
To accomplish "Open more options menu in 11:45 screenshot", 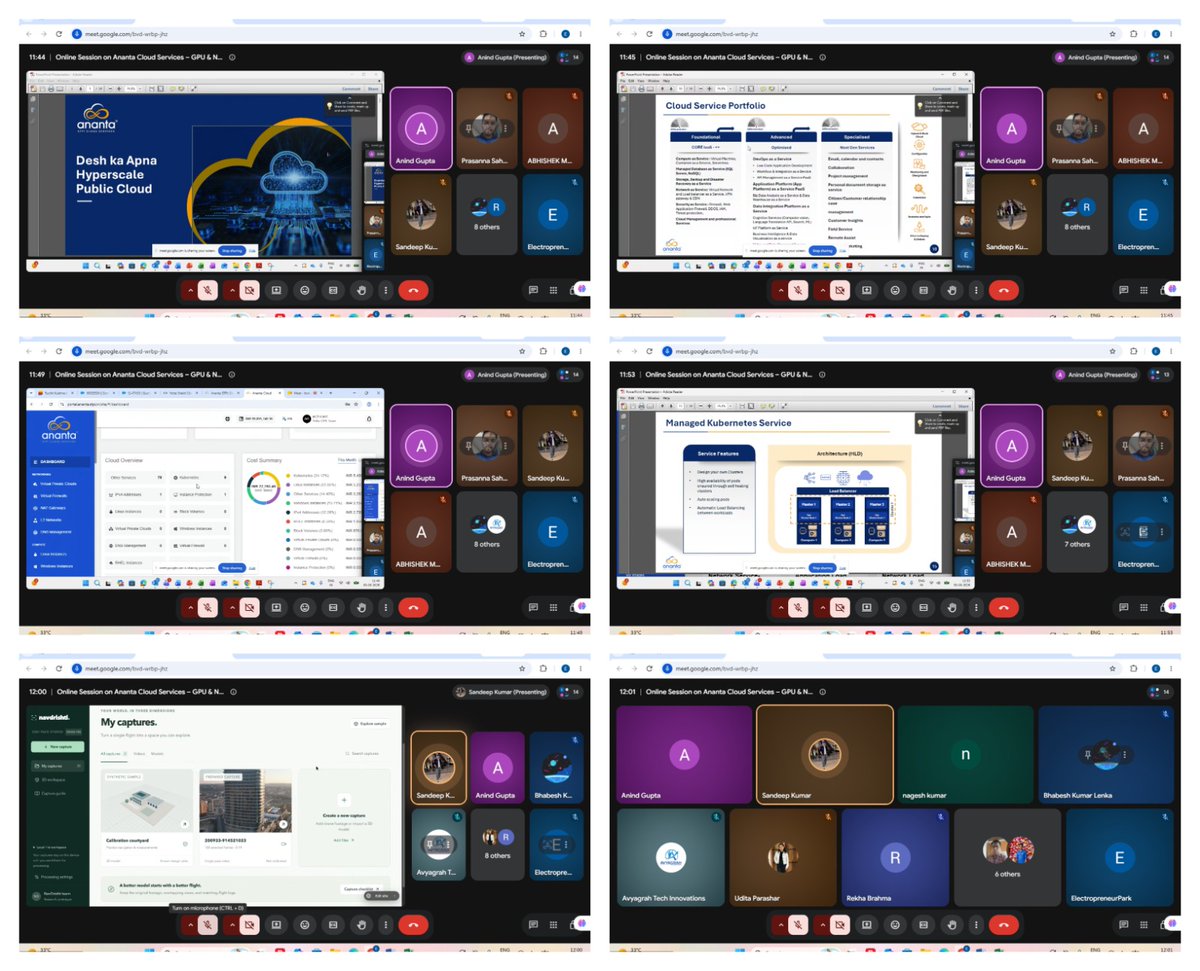I will pyautogui.click(x=975, y=290).
